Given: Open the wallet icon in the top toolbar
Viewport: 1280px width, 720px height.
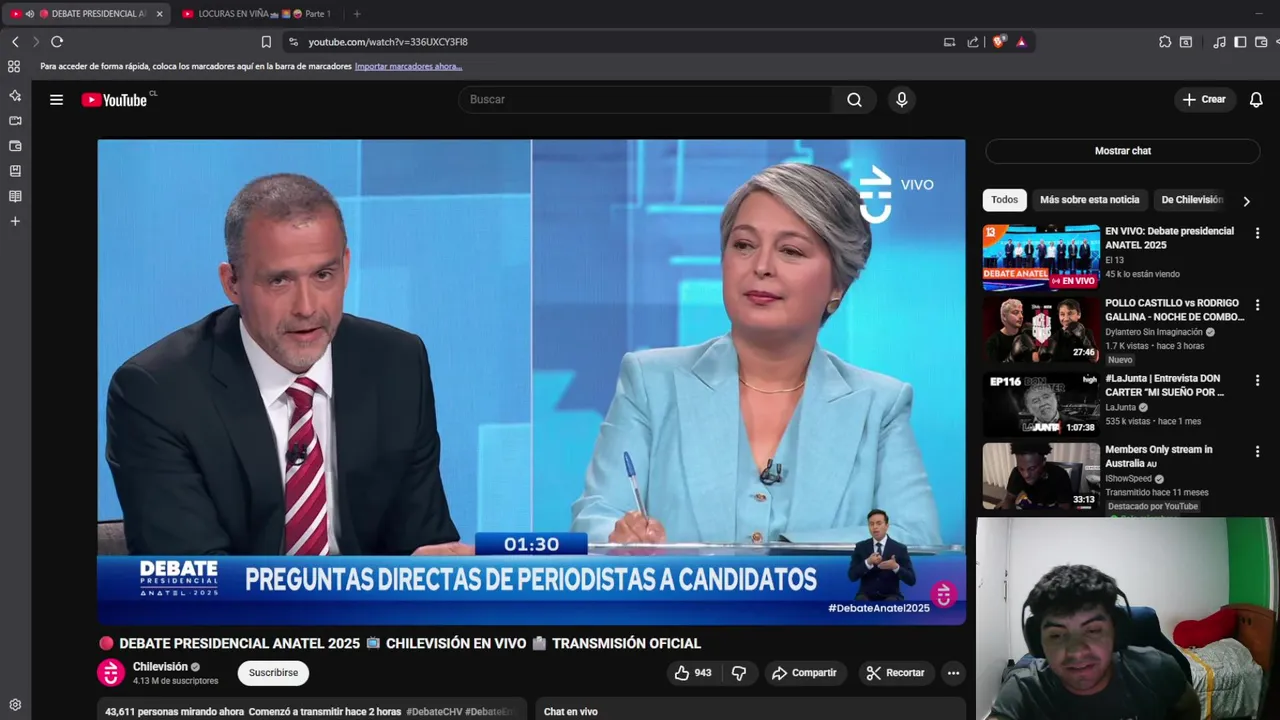Looking at the screenshot, I should [1261, 42].
